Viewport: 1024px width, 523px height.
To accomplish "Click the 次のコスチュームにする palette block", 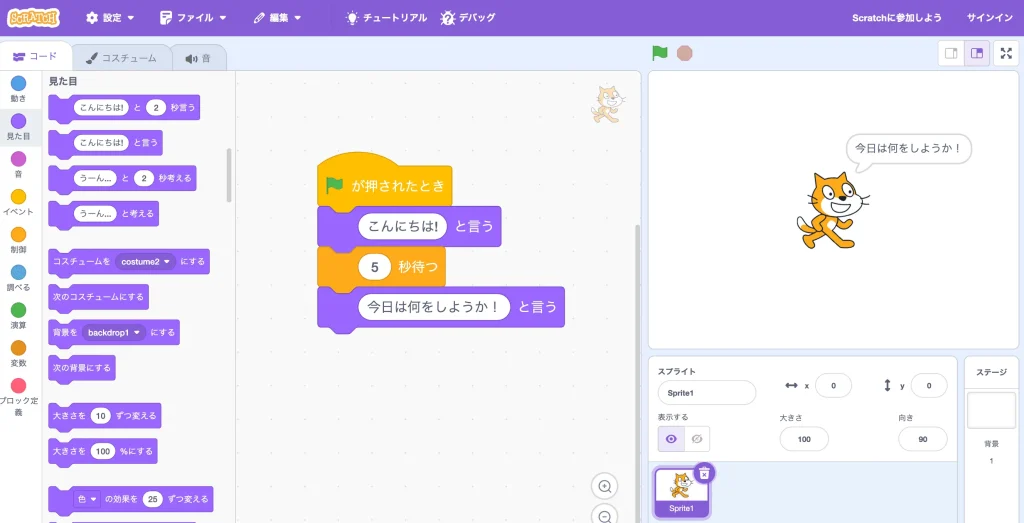I will [99, 297].
